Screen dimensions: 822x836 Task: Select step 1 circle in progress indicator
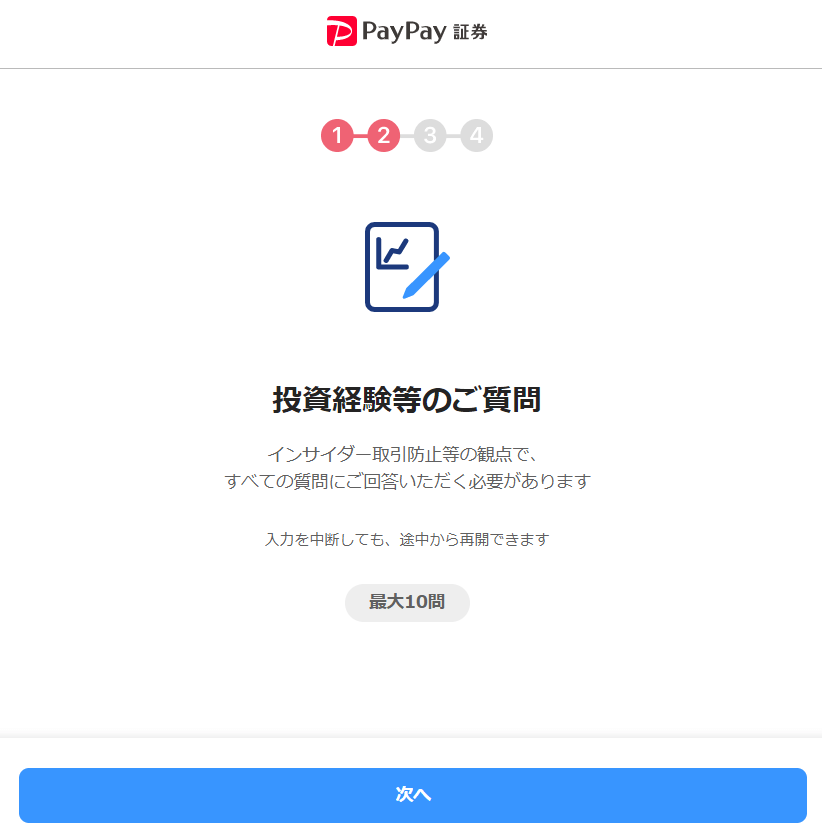point(337,135)
